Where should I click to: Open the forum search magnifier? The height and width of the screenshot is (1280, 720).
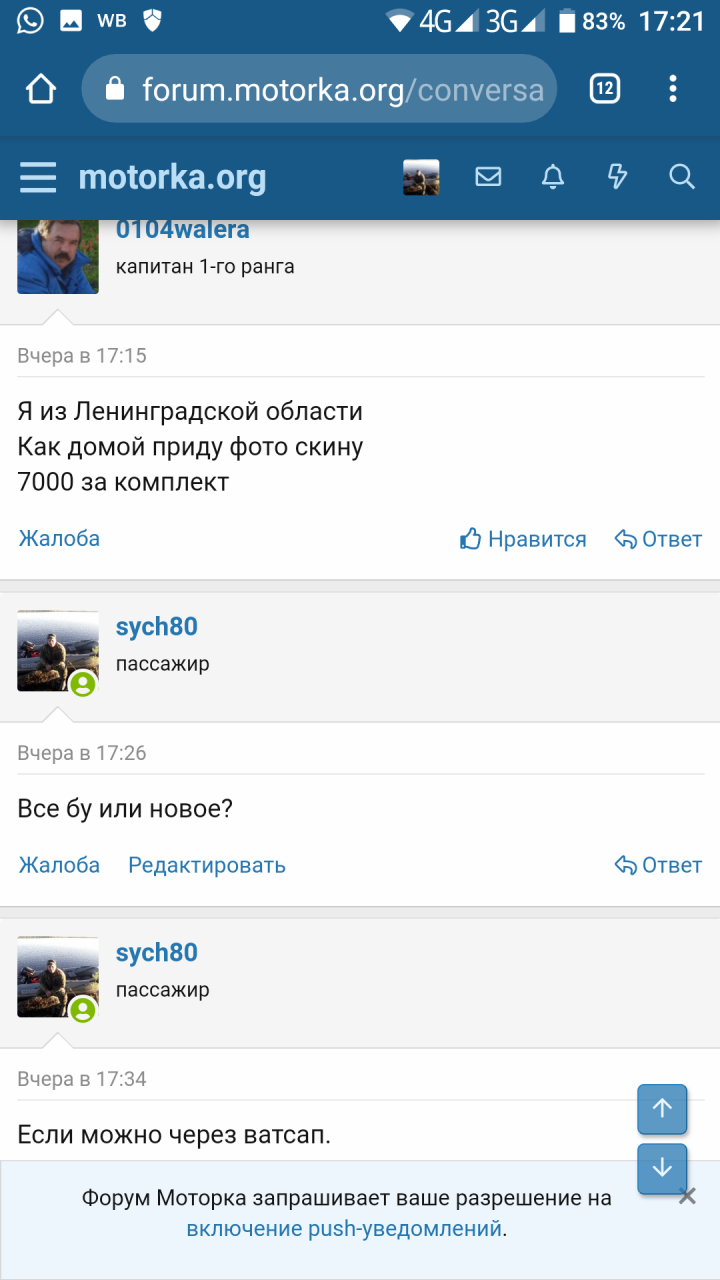click(682, 178)
